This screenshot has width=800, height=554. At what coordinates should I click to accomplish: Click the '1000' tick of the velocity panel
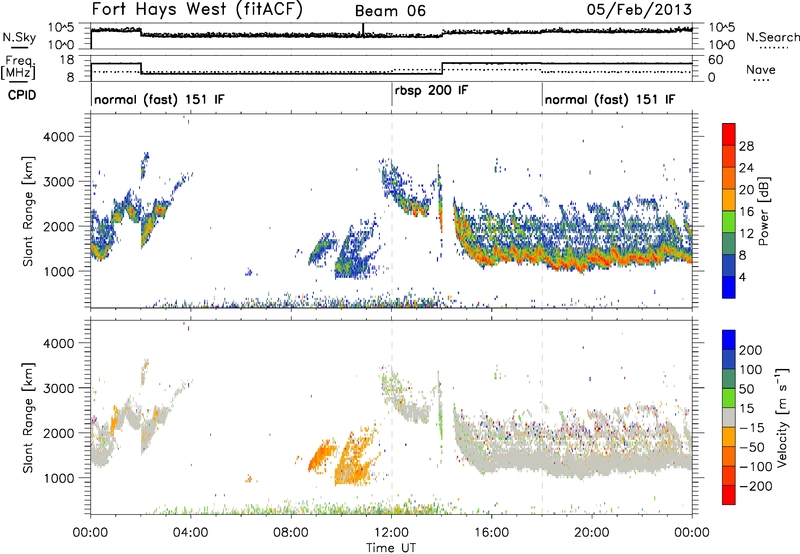pos(58,478)
